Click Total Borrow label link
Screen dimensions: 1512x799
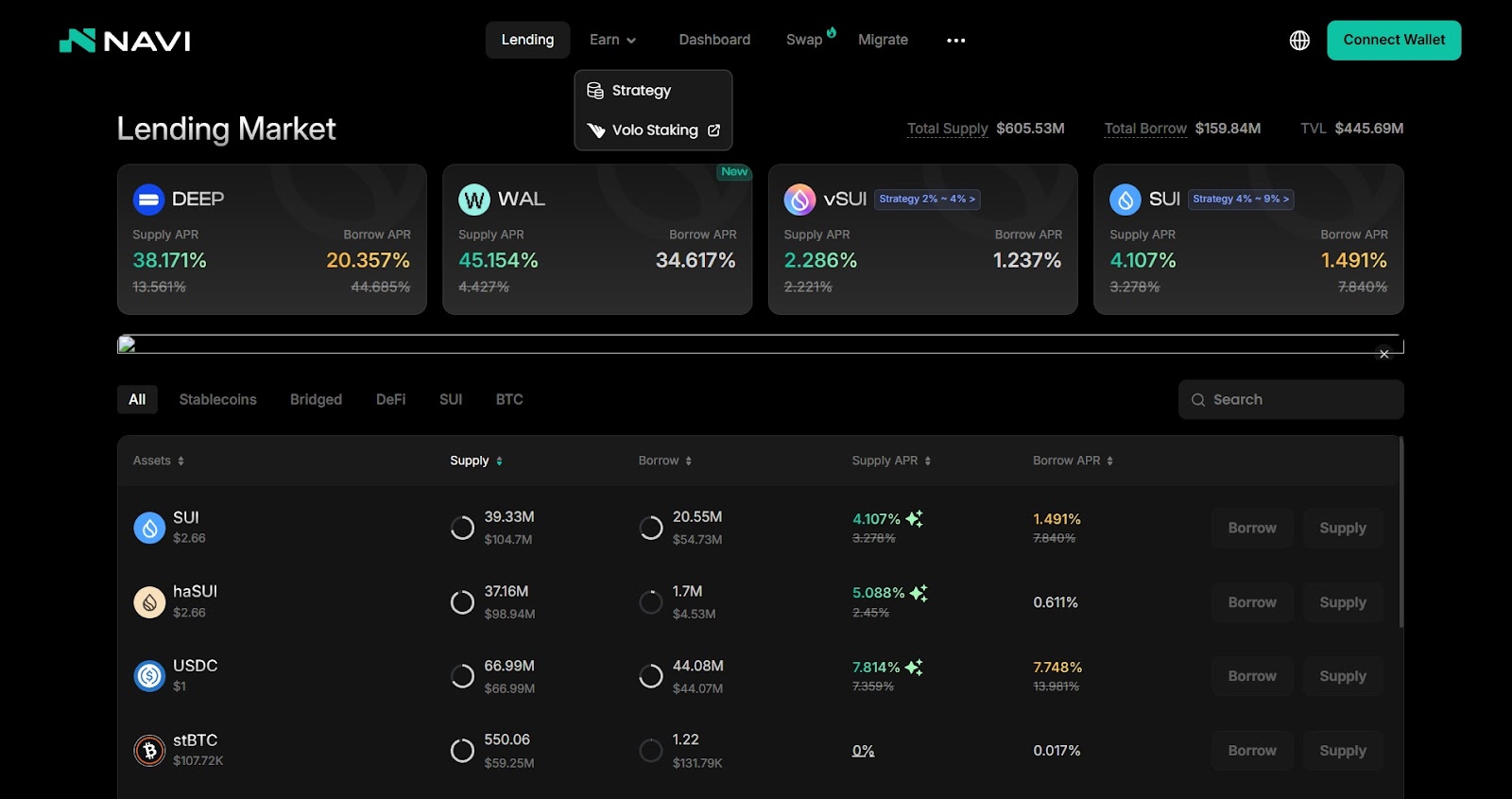[x=1145, y=129]
